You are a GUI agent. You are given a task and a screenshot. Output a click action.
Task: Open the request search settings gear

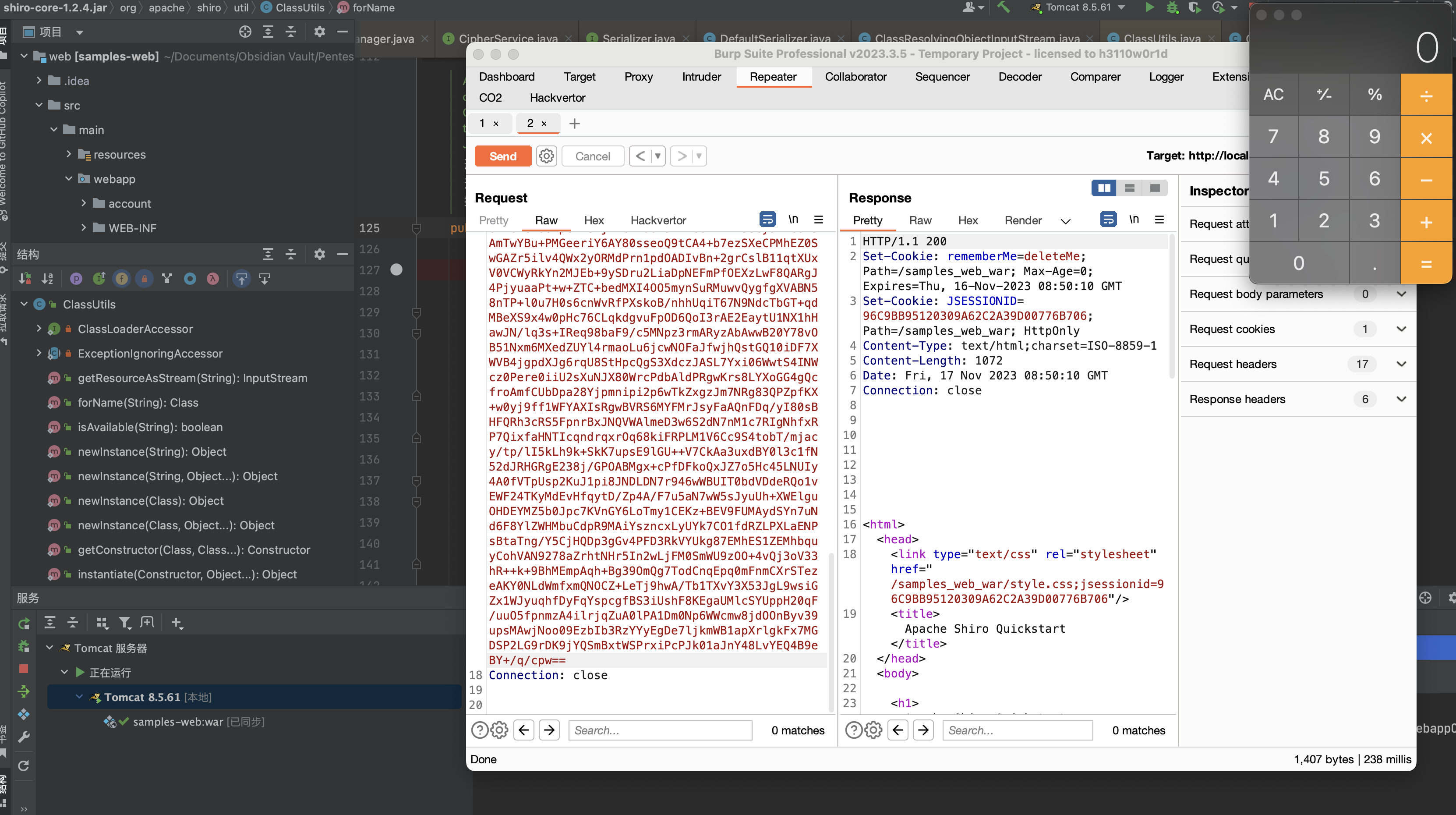click(499, 730)
